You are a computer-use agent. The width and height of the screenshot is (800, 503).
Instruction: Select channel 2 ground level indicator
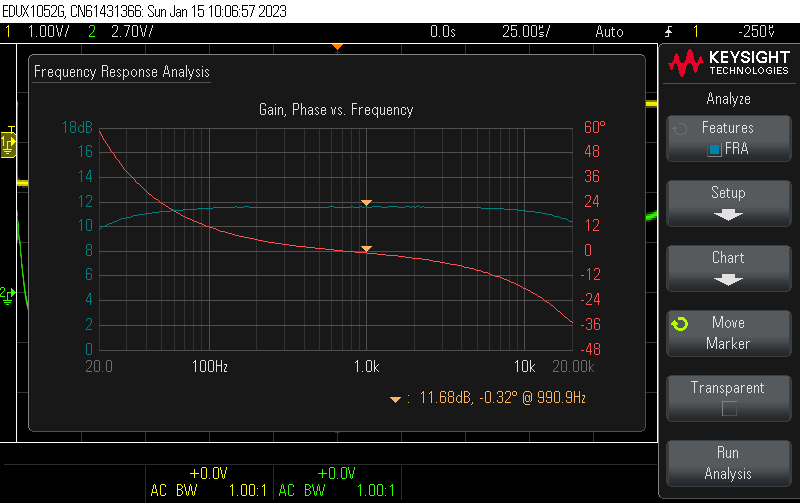8,295
